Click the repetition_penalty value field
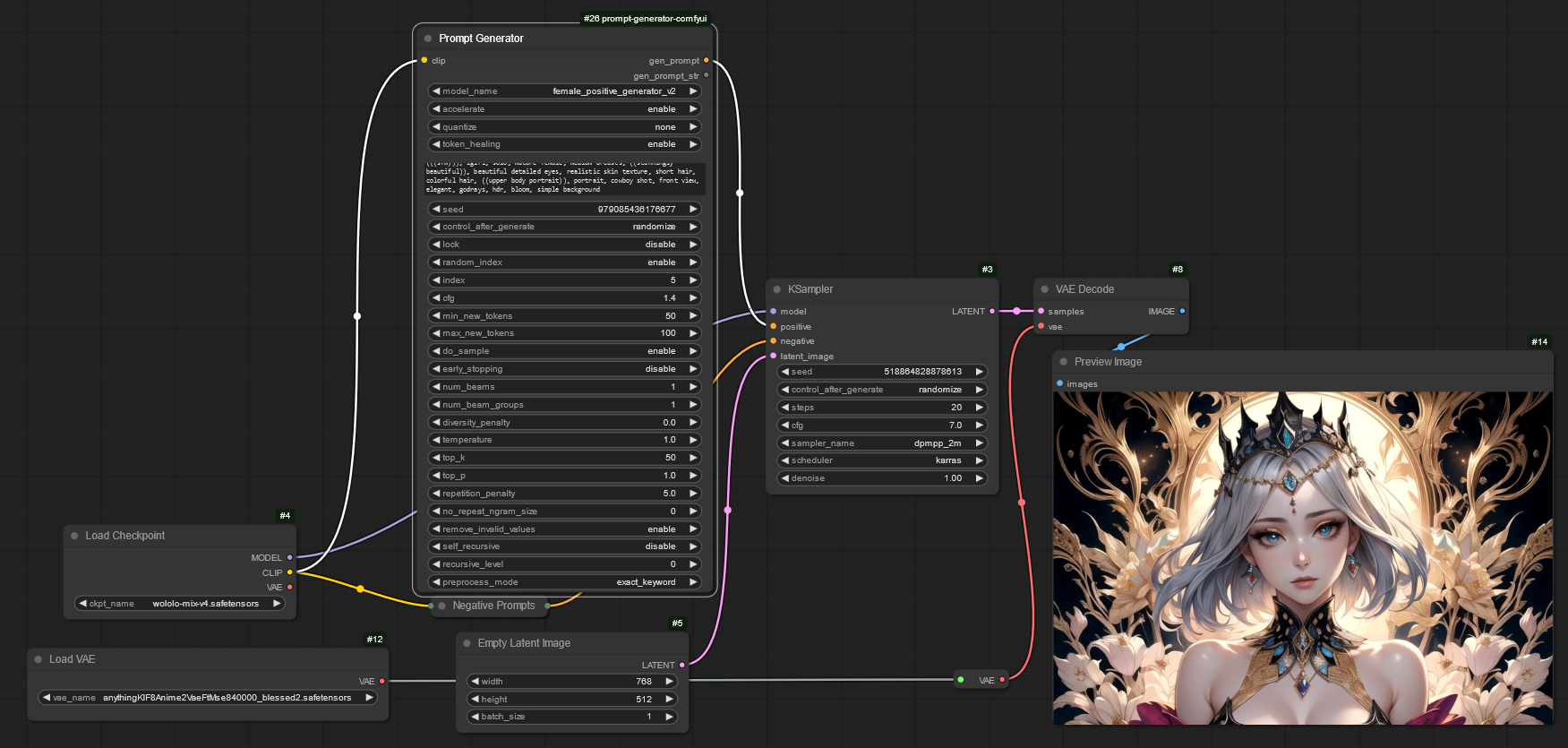1568x748 pixels. click(565, 494)
